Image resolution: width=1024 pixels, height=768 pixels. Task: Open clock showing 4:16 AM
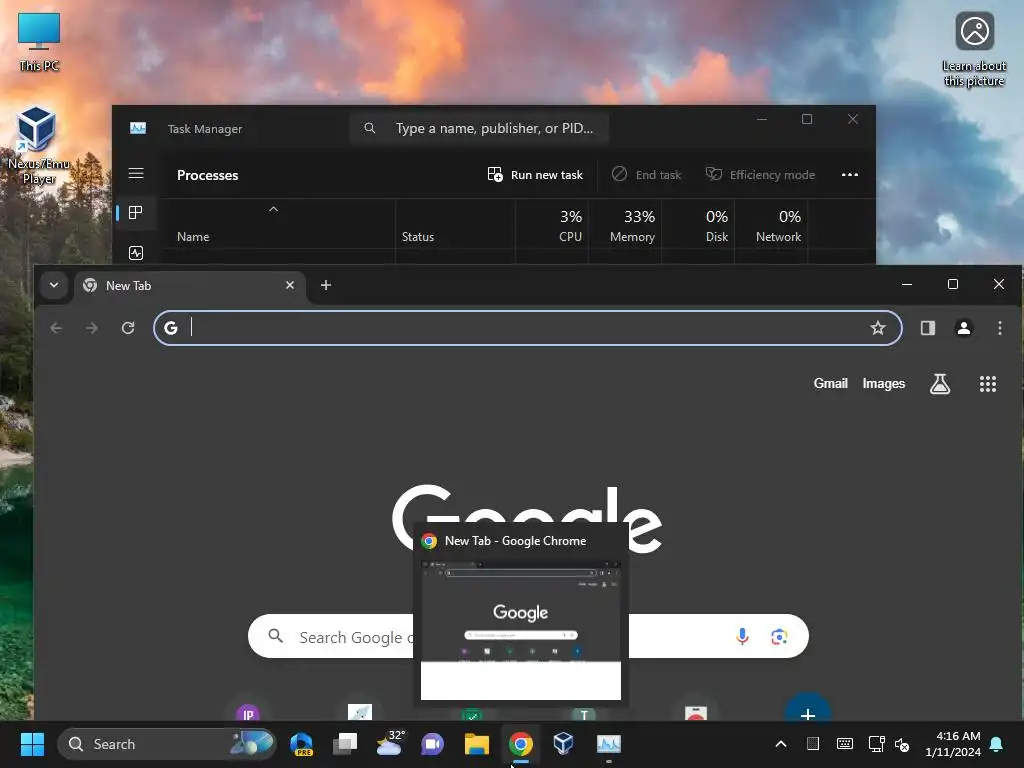pos(953,744)
